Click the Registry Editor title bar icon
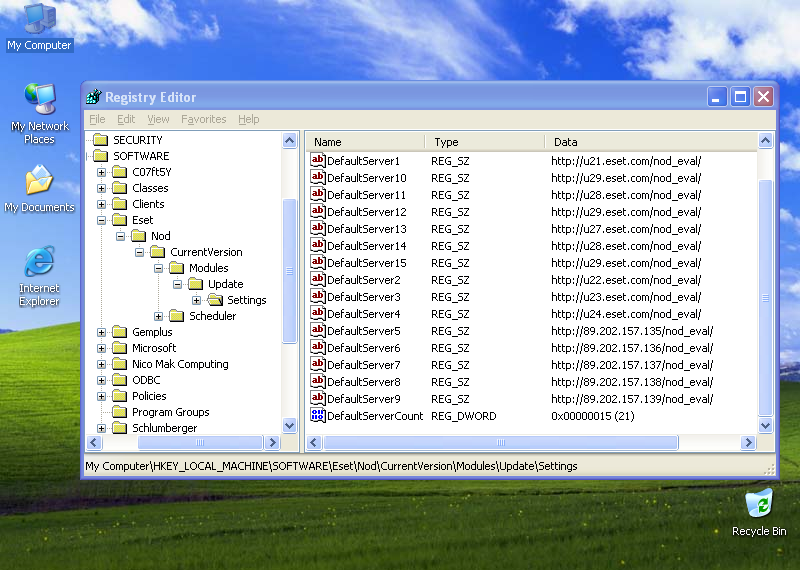The height and width of the screenshot is (570, 800). coord(94,96)
